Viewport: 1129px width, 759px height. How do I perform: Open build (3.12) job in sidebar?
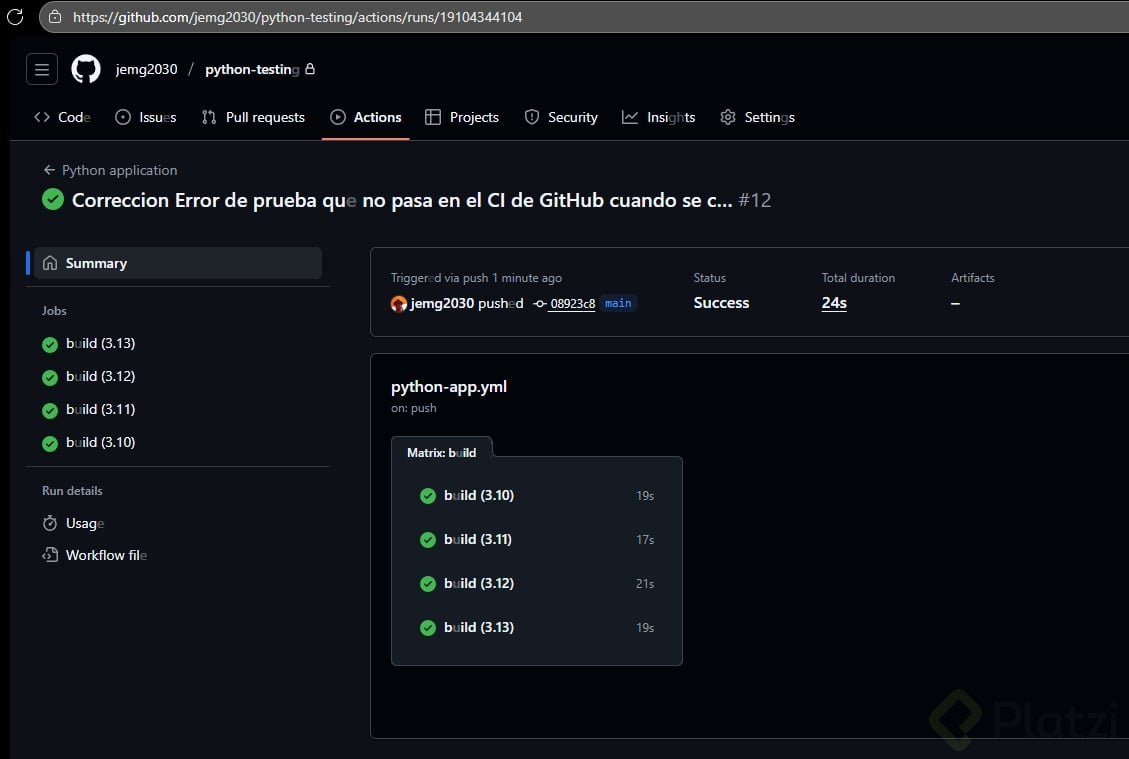tap(100, 377)
